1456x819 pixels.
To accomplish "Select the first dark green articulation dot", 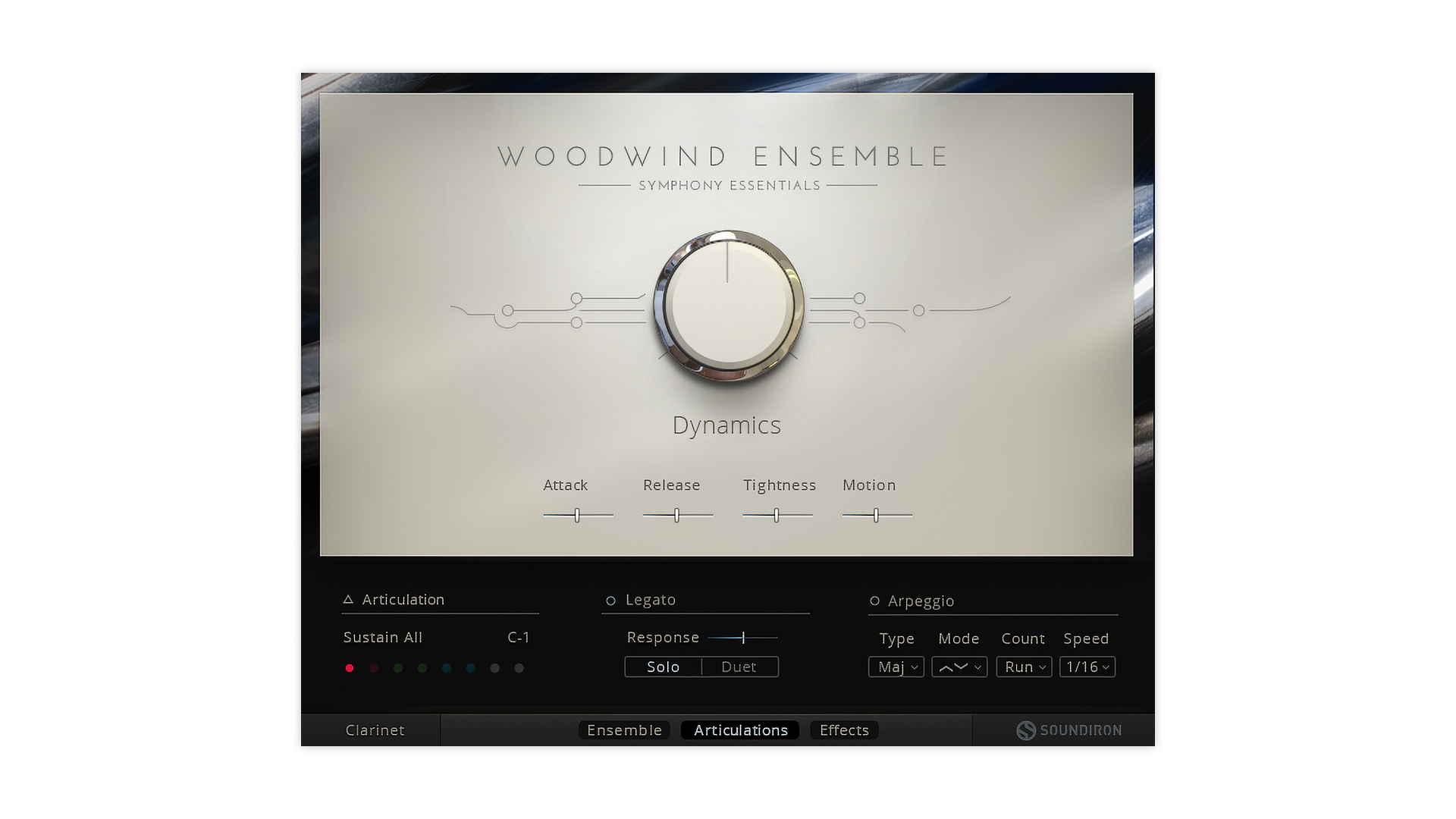I will [x=398, y=668].
